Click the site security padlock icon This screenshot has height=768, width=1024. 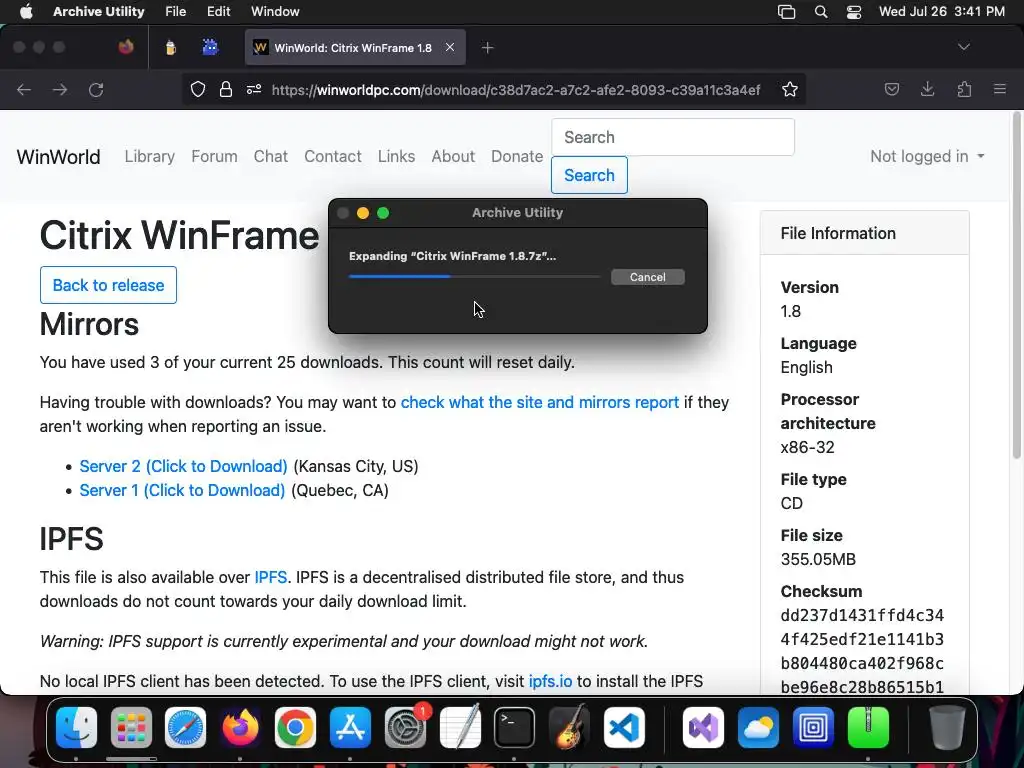[226, 89]
